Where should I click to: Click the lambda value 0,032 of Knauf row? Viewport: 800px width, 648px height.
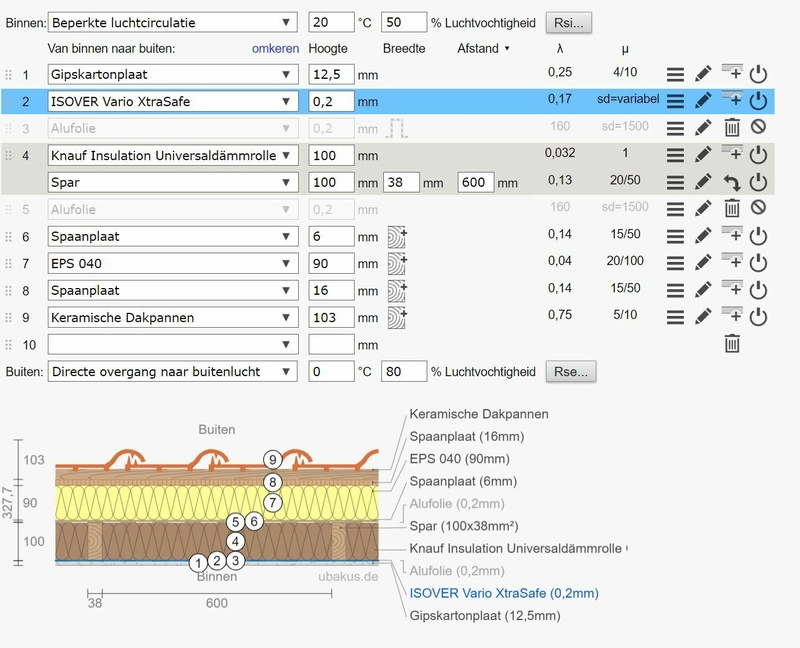tap(560, 153)
